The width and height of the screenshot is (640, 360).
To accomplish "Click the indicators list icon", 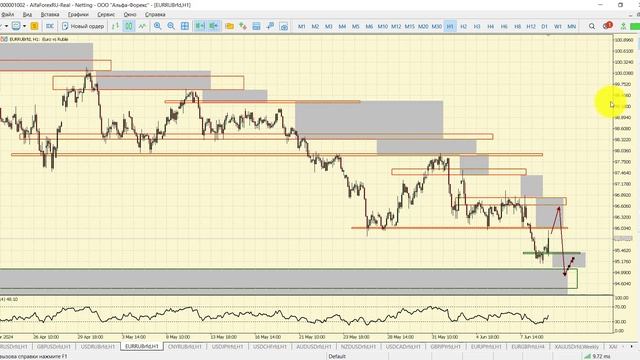I will click(x=243, y=26).
